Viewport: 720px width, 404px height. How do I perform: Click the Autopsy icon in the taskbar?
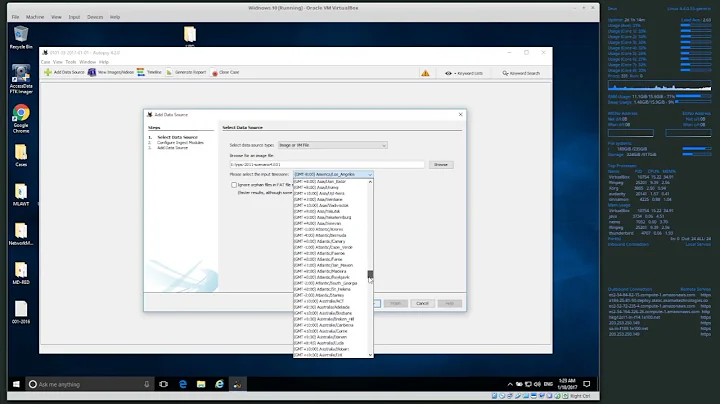pyautogui.click(x=237, y=384)
